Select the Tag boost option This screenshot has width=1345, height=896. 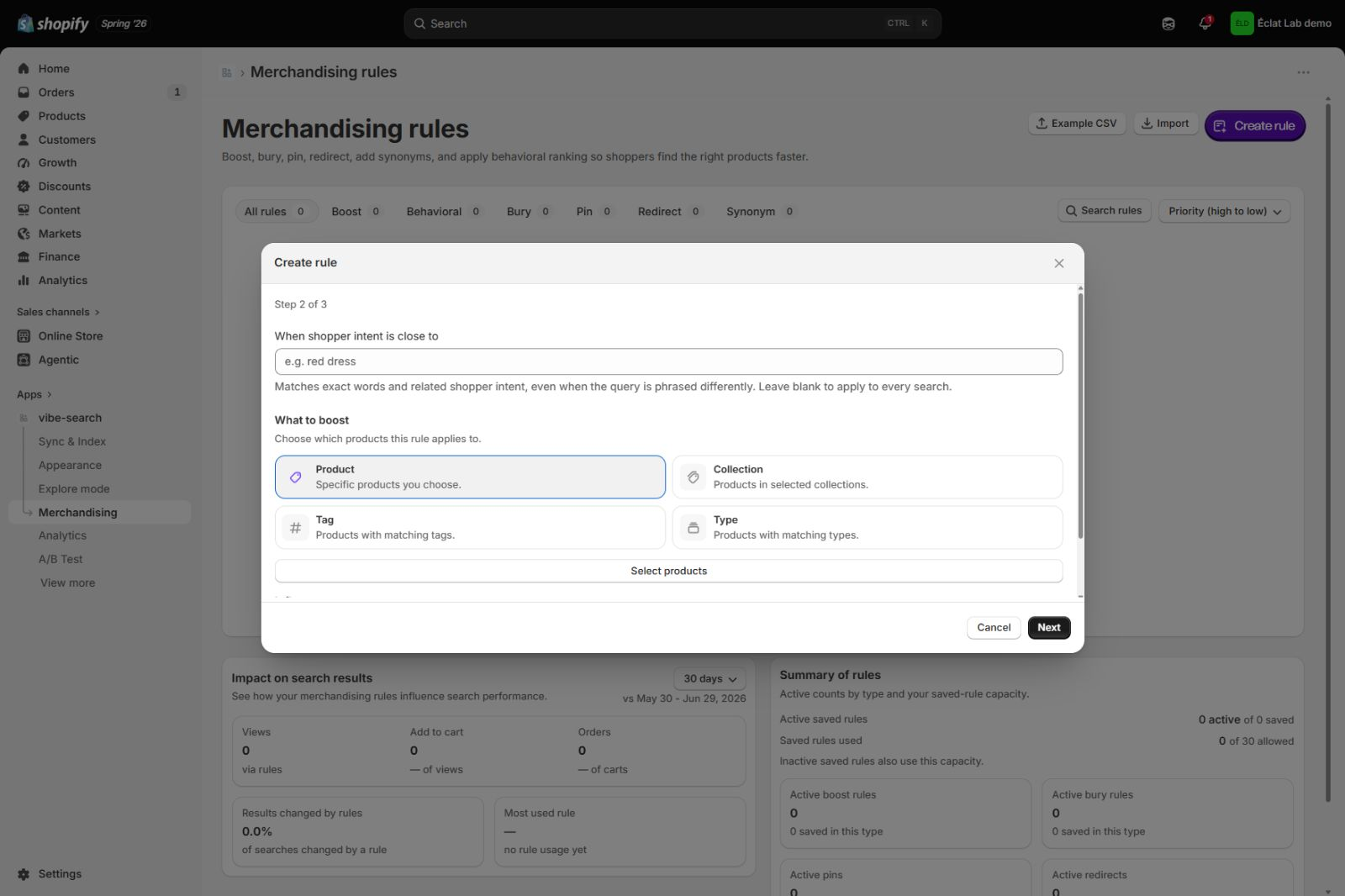470,528
